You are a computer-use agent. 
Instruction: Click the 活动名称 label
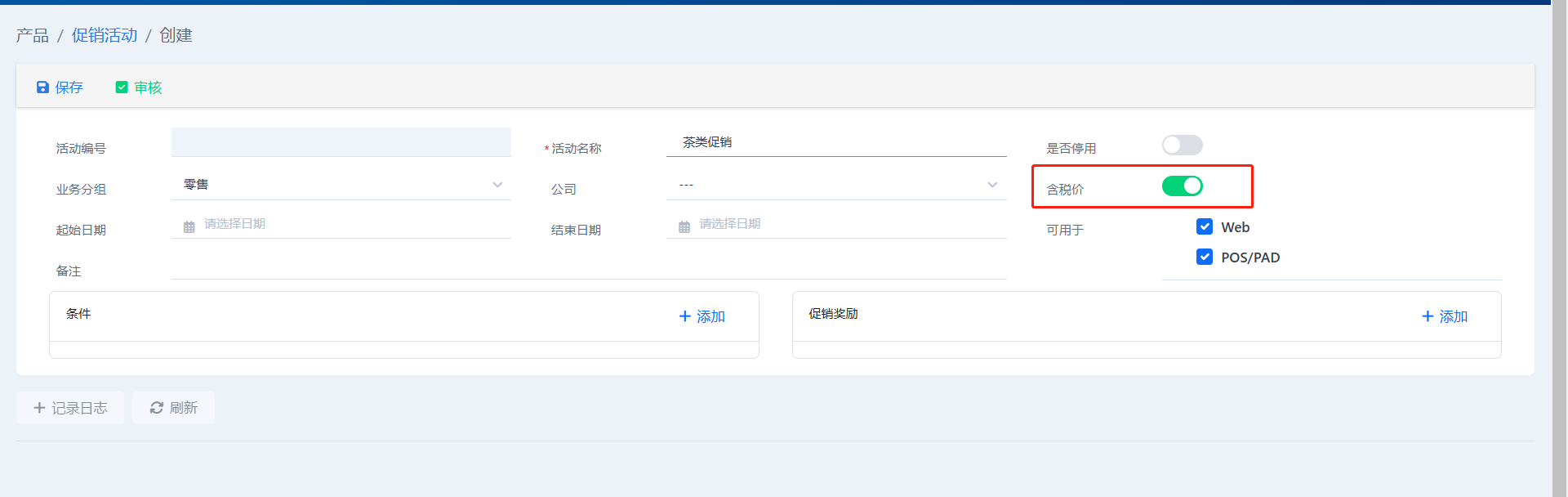(x=577, y=149)
